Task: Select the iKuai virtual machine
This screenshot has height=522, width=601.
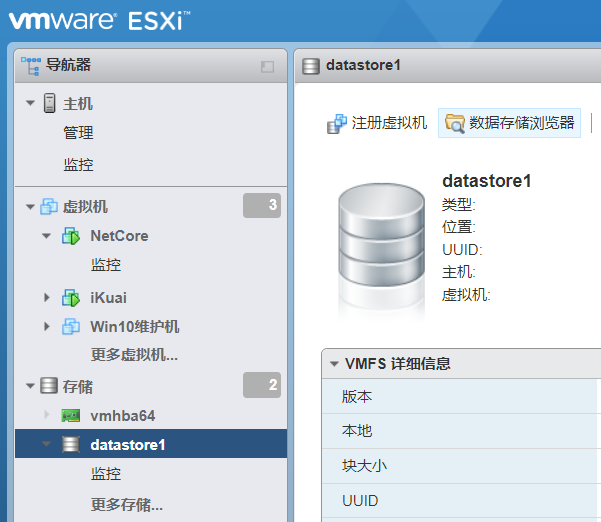Action: click(108, 298)
